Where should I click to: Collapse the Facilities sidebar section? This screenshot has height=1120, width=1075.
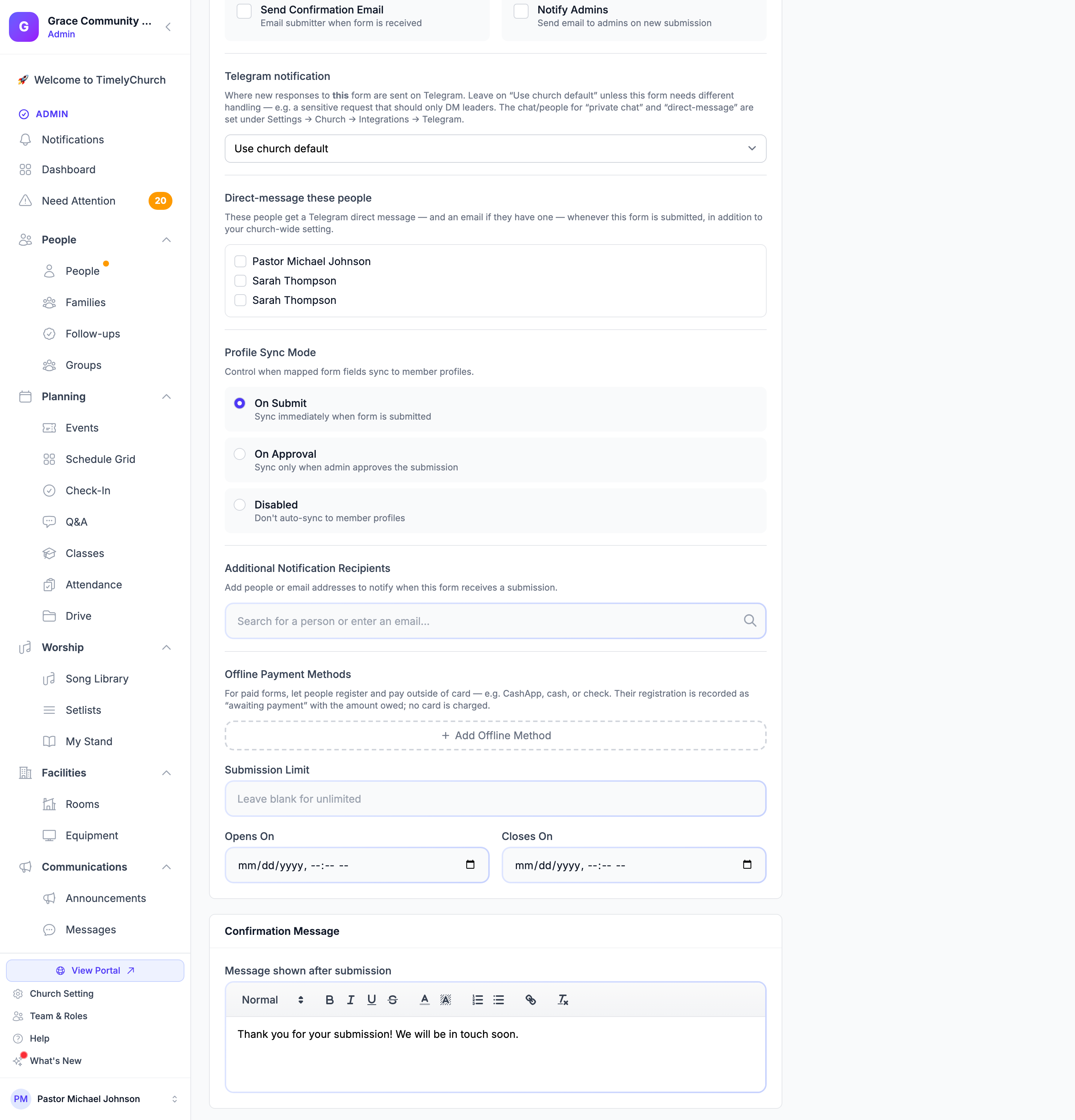(166, 772)
